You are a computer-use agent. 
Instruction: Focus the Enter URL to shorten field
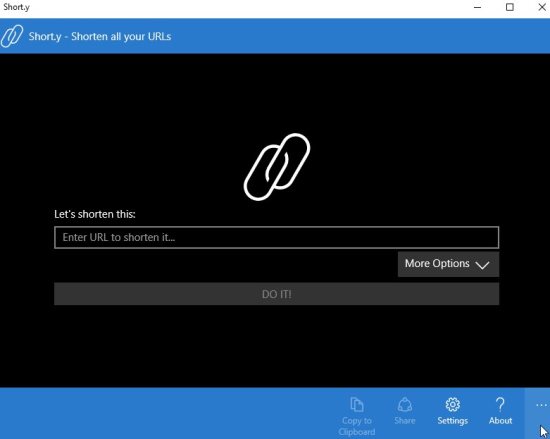[276, 237]
